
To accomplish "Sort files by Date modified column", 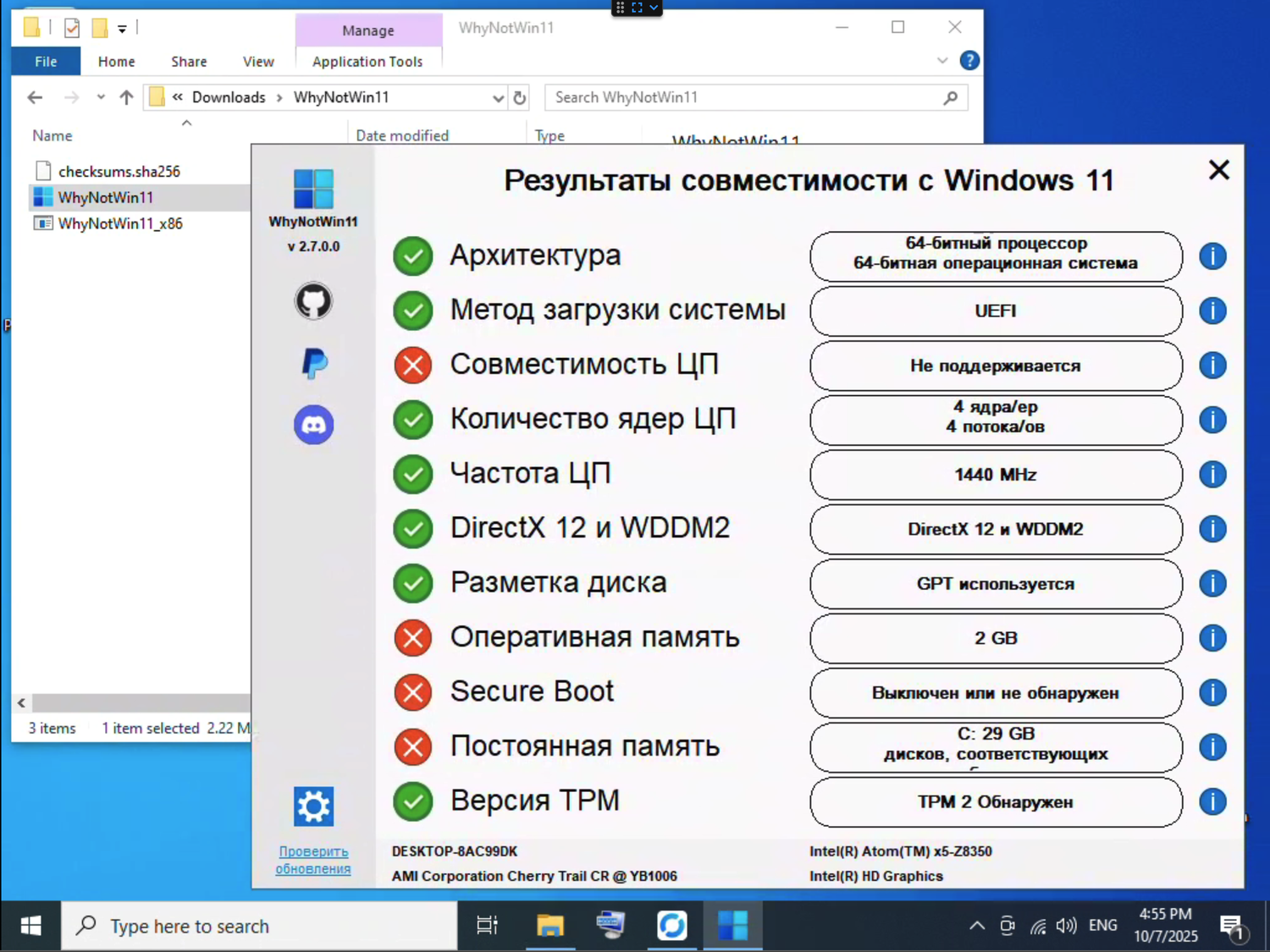I will coord(402,135).
